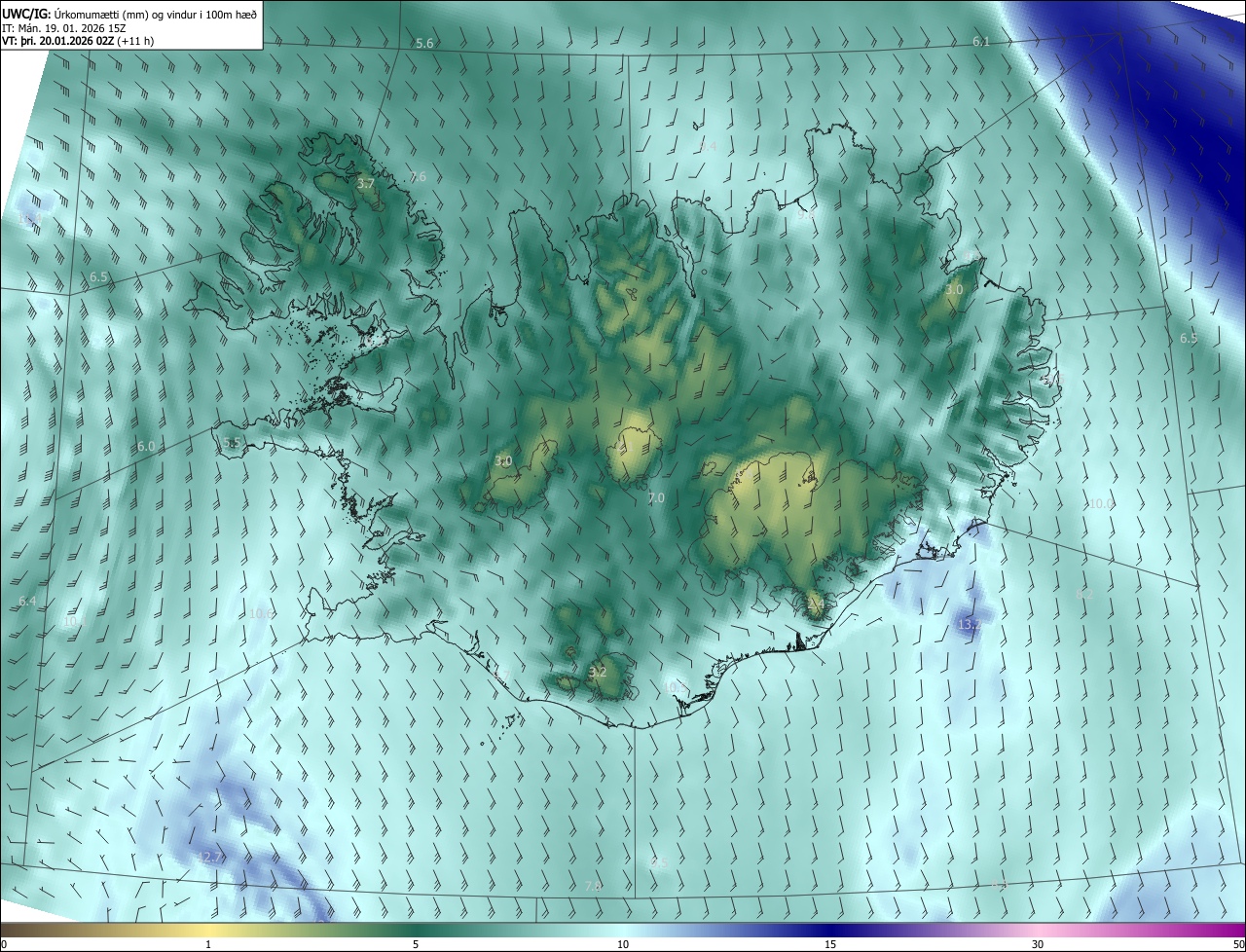Screen dimensions: 1246x952
Task: Select the 6.0 value west of Snæfellsnes
Action: [x=146, y=446]
